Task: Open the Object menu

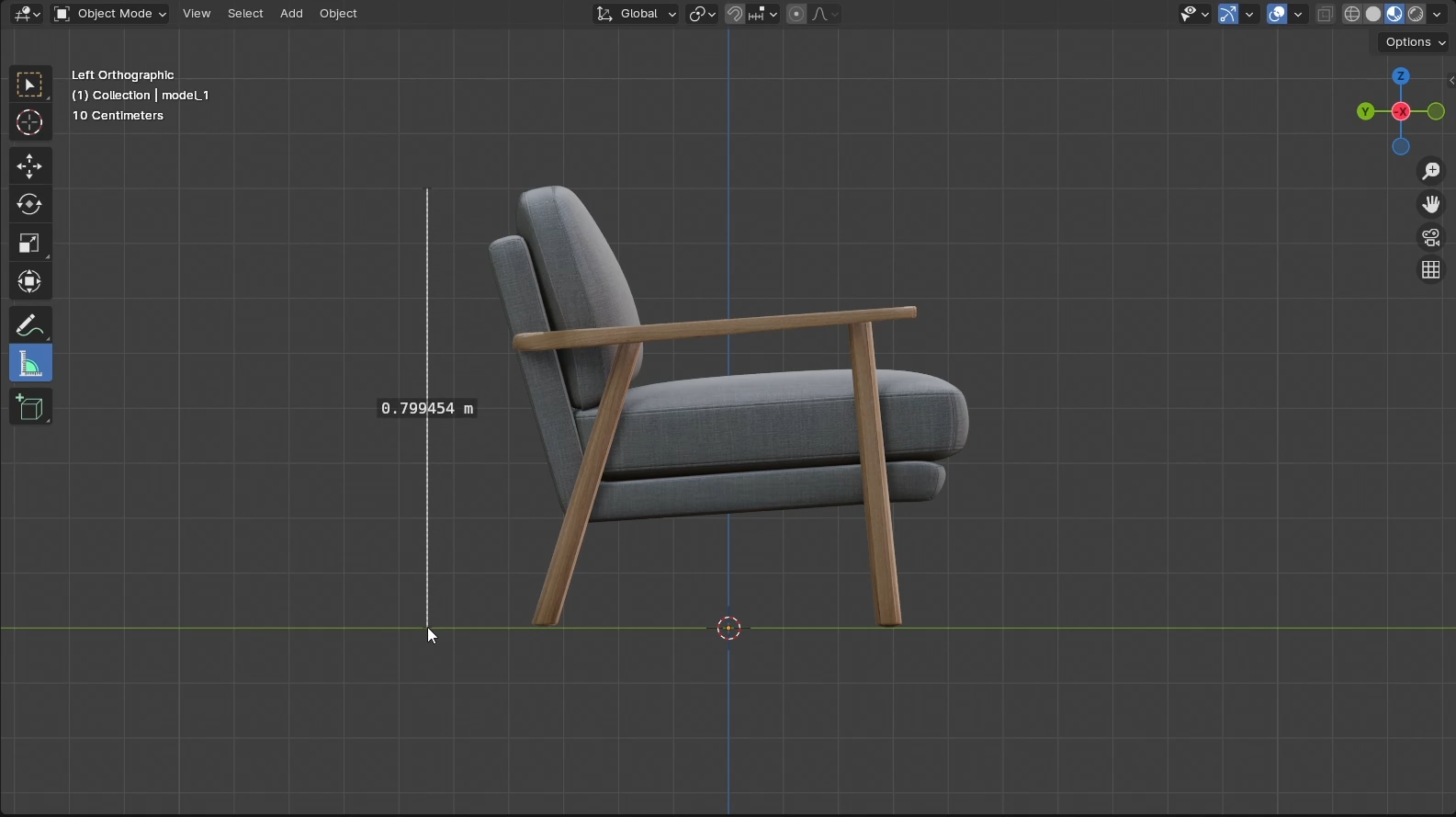Action: click(x=338, y=14)
